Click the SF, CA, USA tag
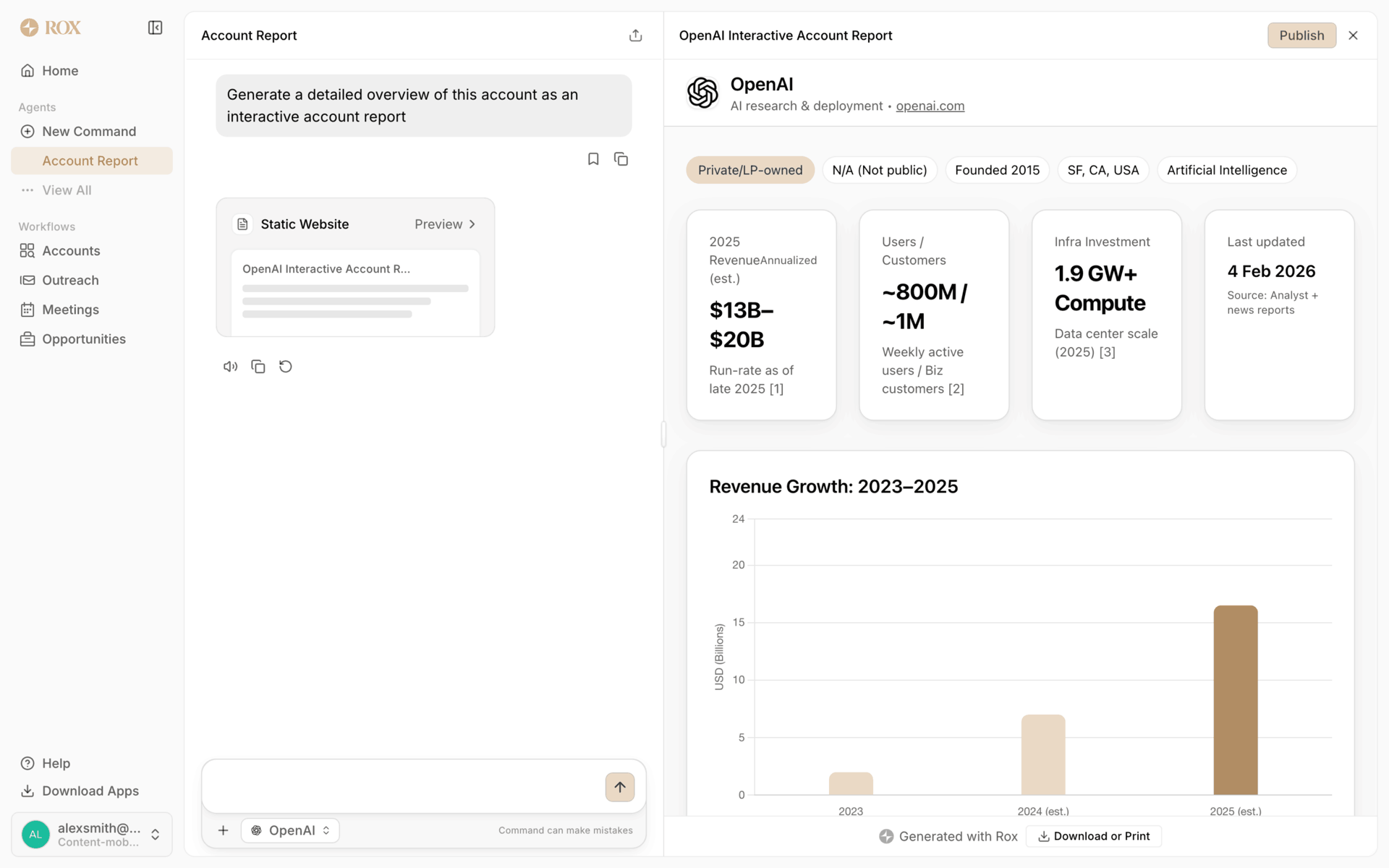The height and width of the screenshot is (868, 1389). pos(1103,170)
